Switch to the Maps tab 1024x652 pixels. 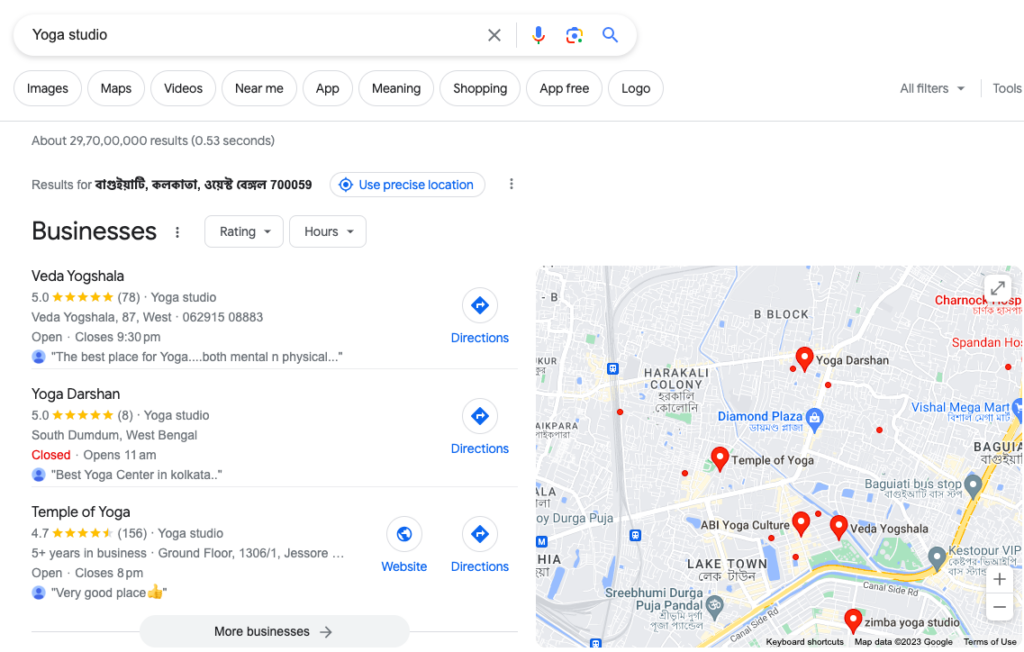tap(116, 88)
